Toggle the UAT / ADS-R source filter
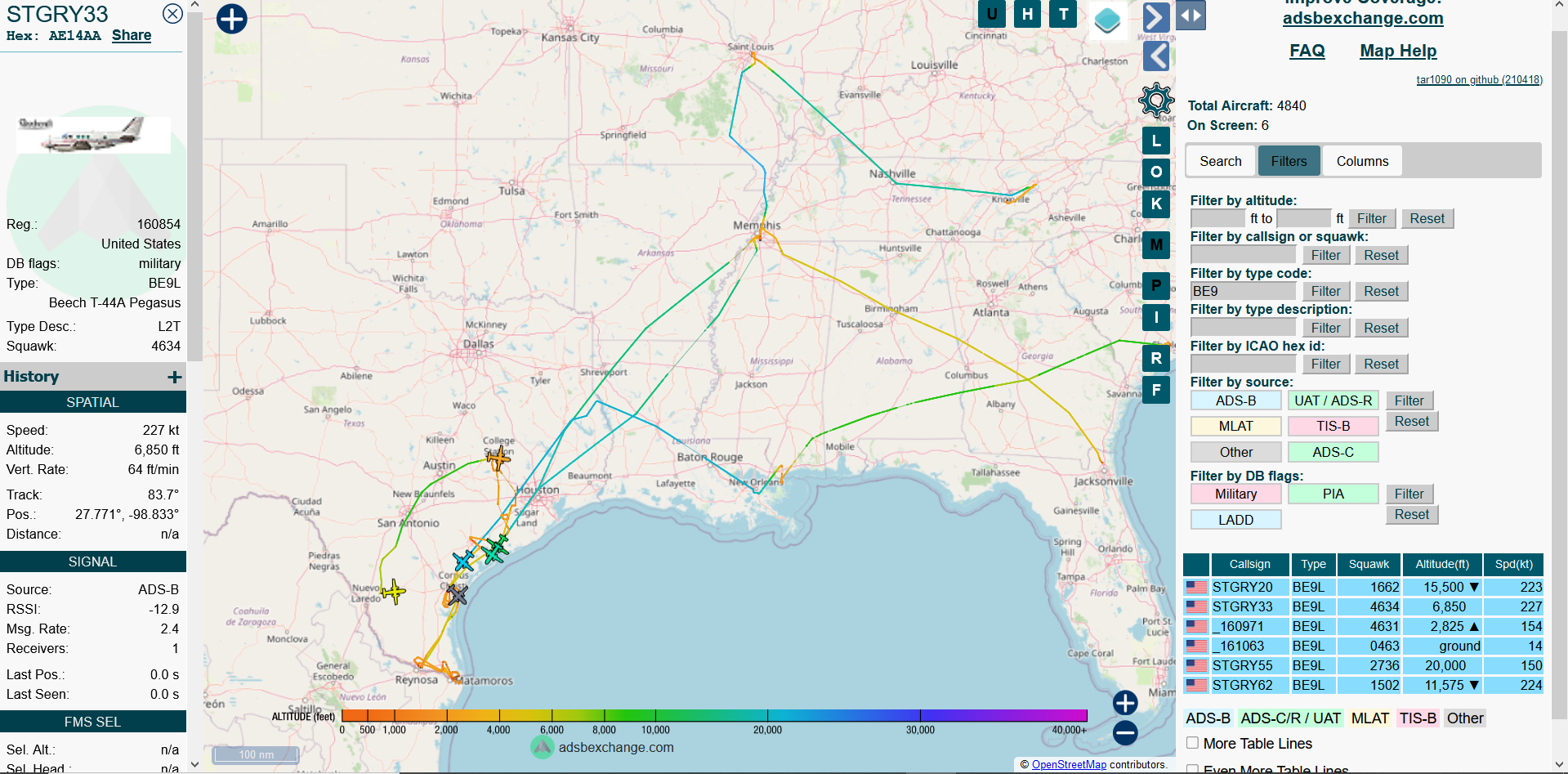The width and height of the screenshot is (1568, 774). 1333,400
